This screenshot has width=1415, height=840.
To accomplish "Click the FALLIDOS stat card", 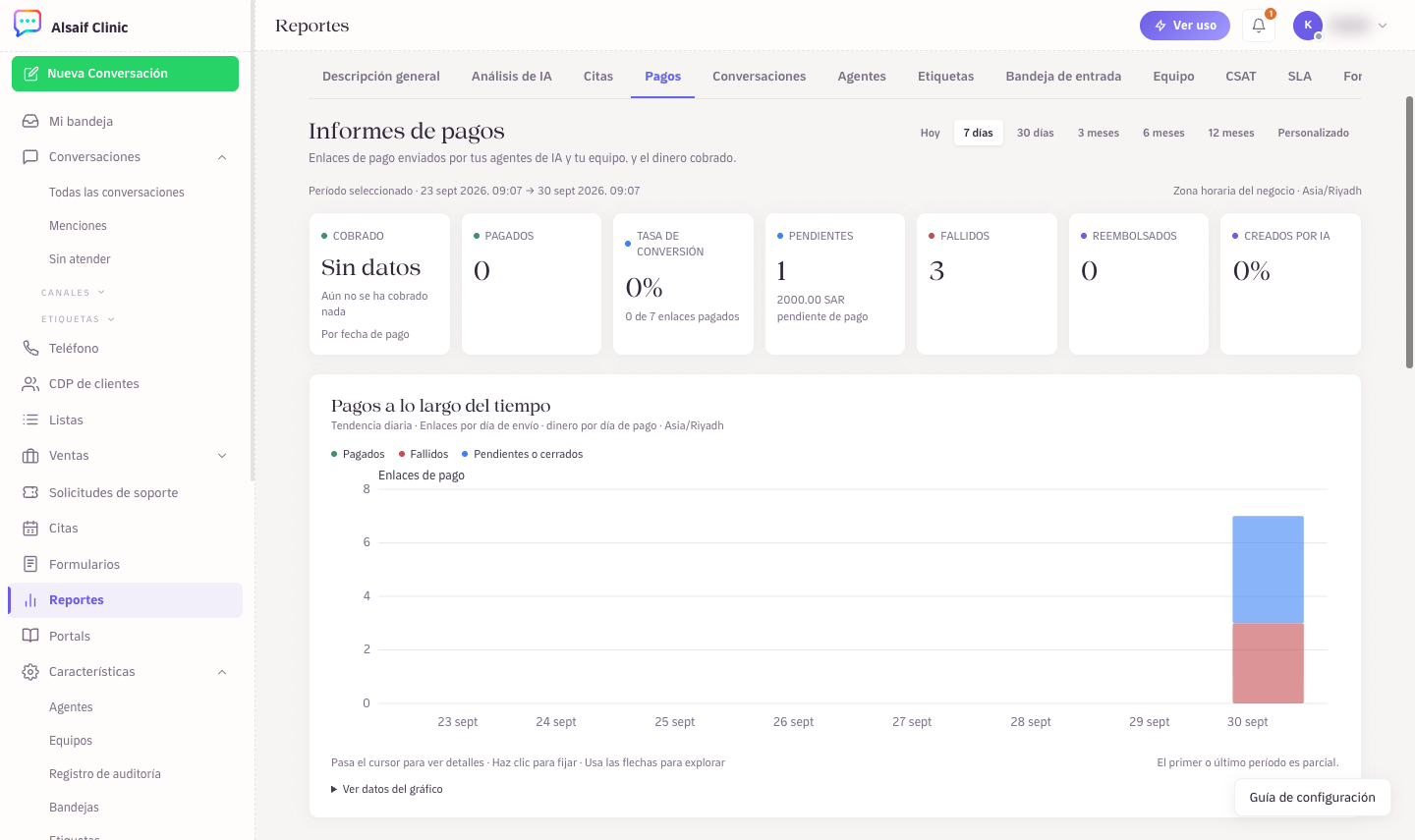I will [x=987, y=284].
